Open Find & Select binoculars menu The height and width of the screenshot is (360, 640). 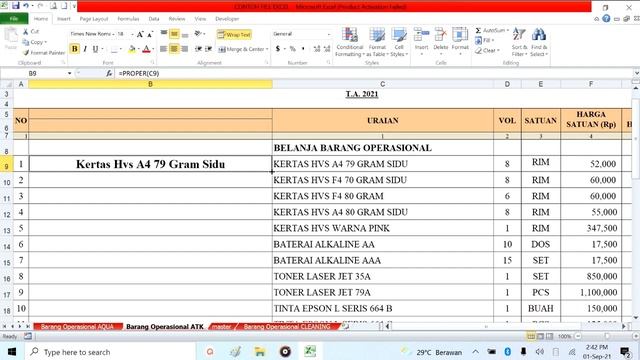[x=539, y=42]
